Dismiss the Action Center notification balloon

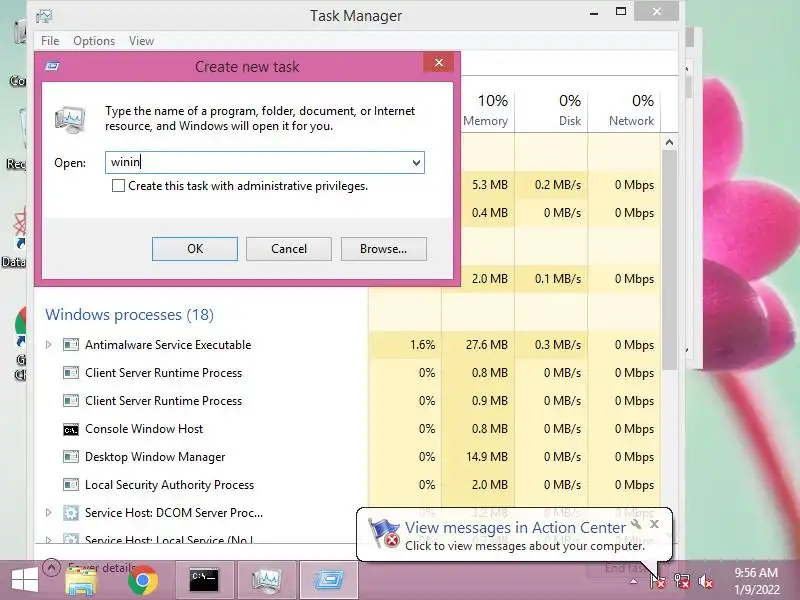click(x=655, y=524)
